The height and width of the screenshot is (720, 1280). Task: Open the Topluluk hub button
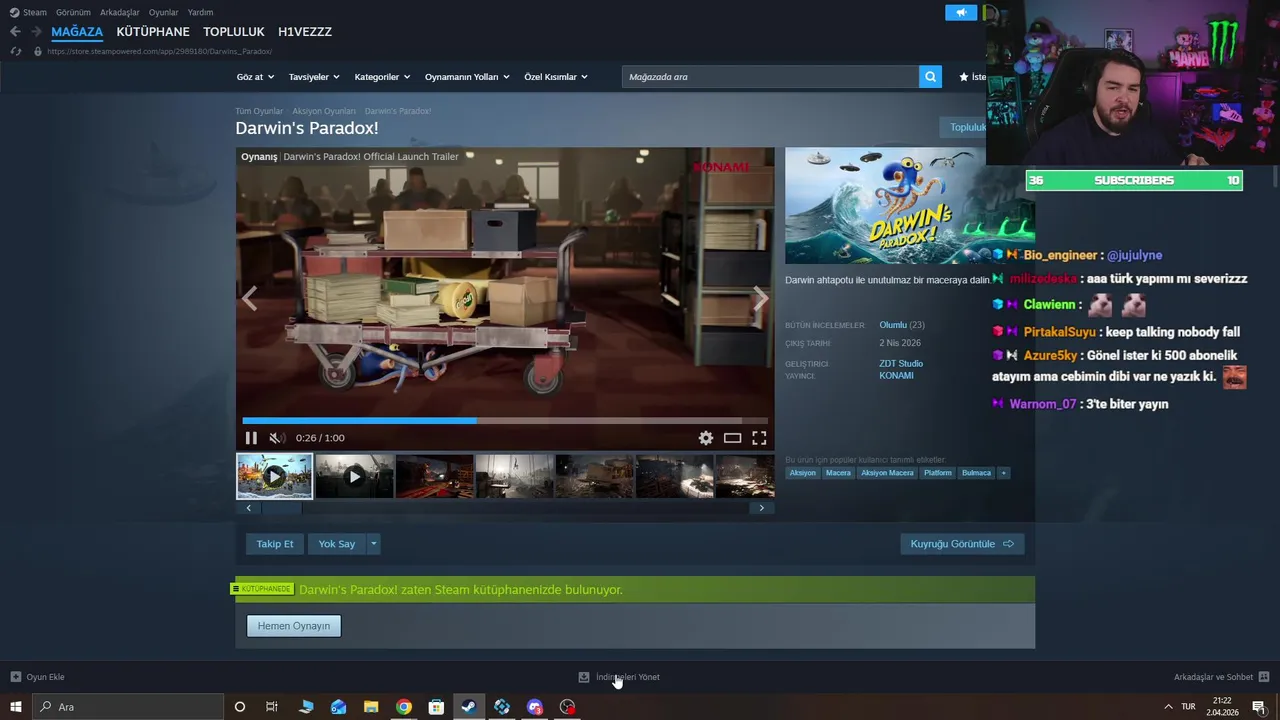pyautogui.click(x=965, y=127)
